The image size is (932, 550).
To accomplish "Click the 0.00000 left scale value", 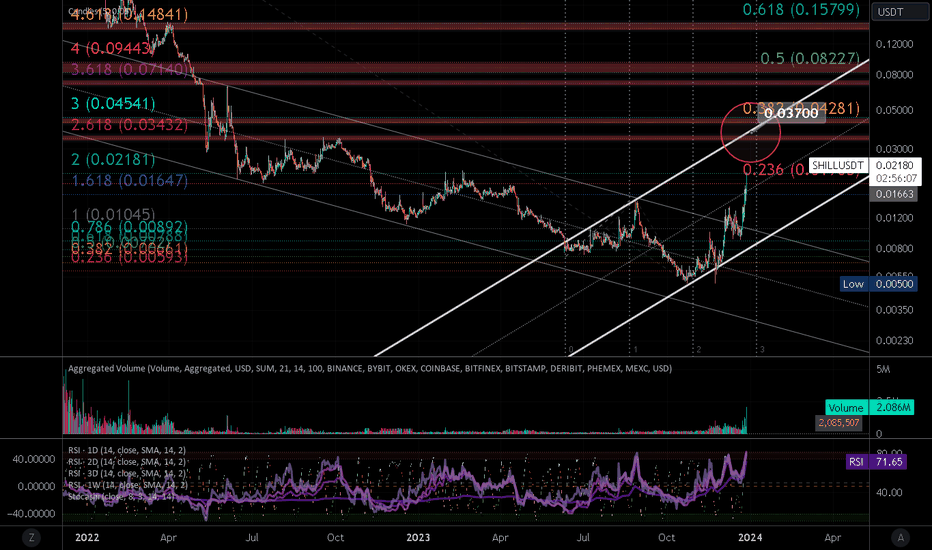I will 37,486.
